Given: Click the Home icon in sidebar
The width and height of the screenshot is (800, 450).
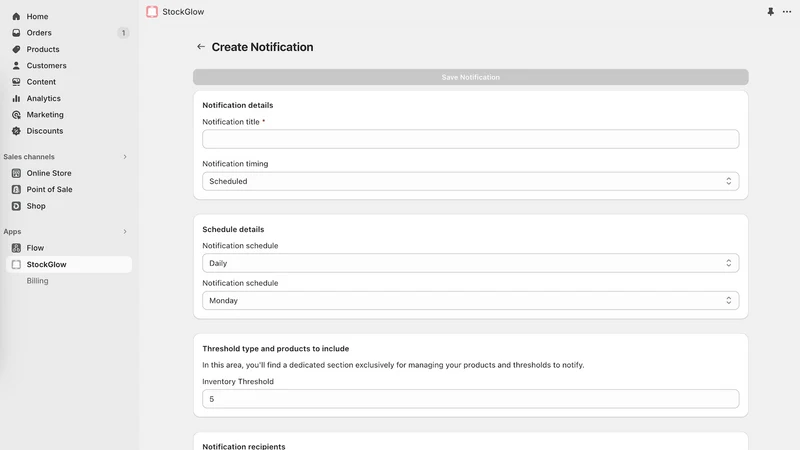Looking at the screenshot, I should click(x=16, y=16).
